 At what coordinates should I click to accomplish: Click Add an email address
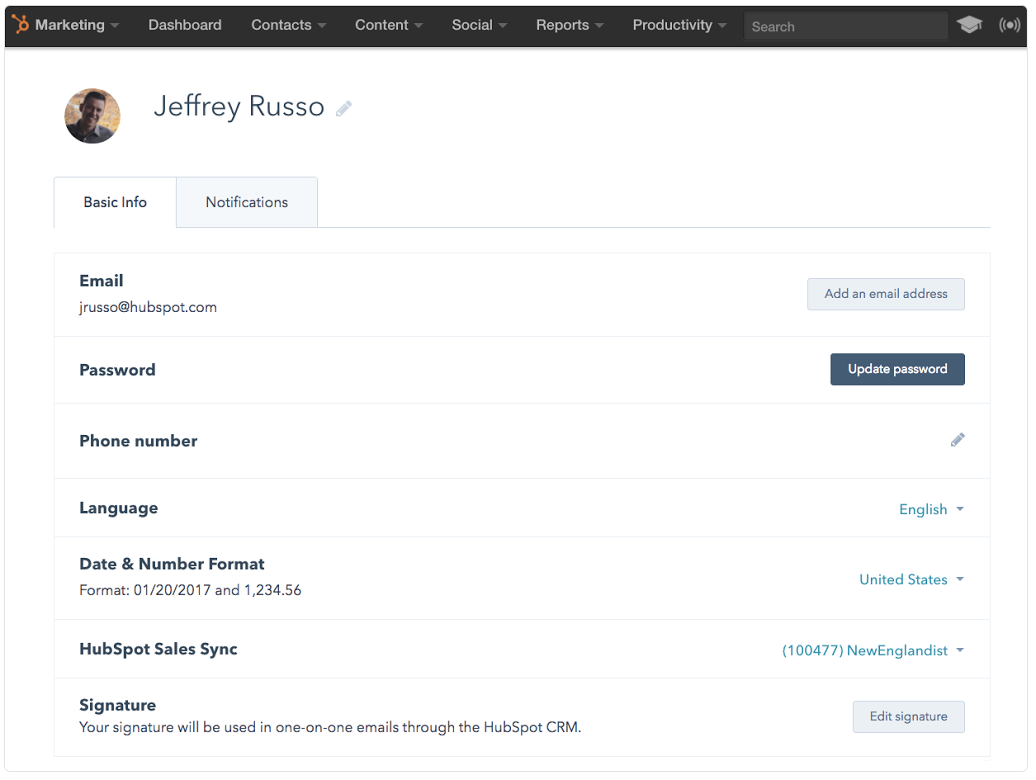point(885,294)
